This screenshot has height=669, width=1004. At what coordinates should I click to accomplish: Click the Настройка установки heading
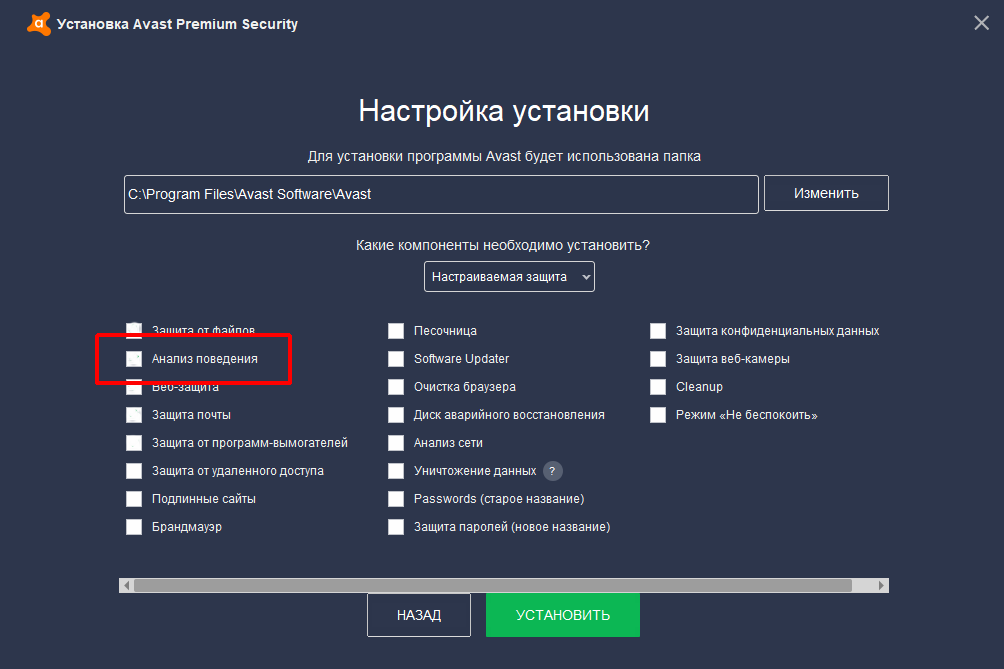coord(504,111)
